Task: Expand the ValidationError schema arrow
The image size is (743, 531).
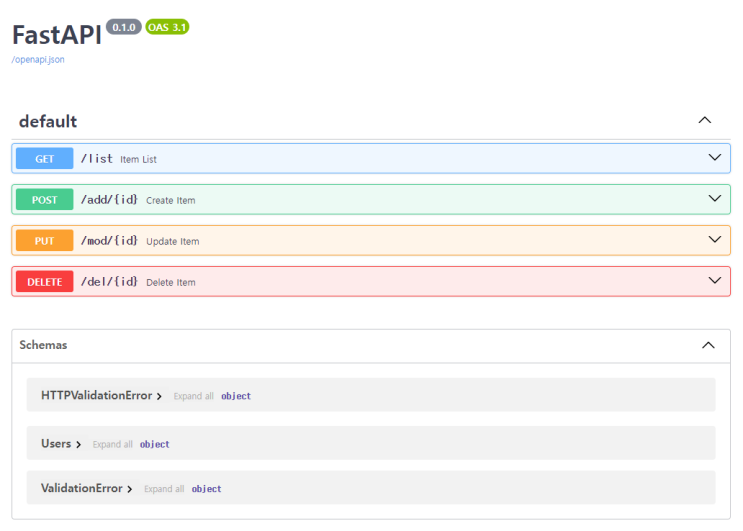Action: pos(130,489)
